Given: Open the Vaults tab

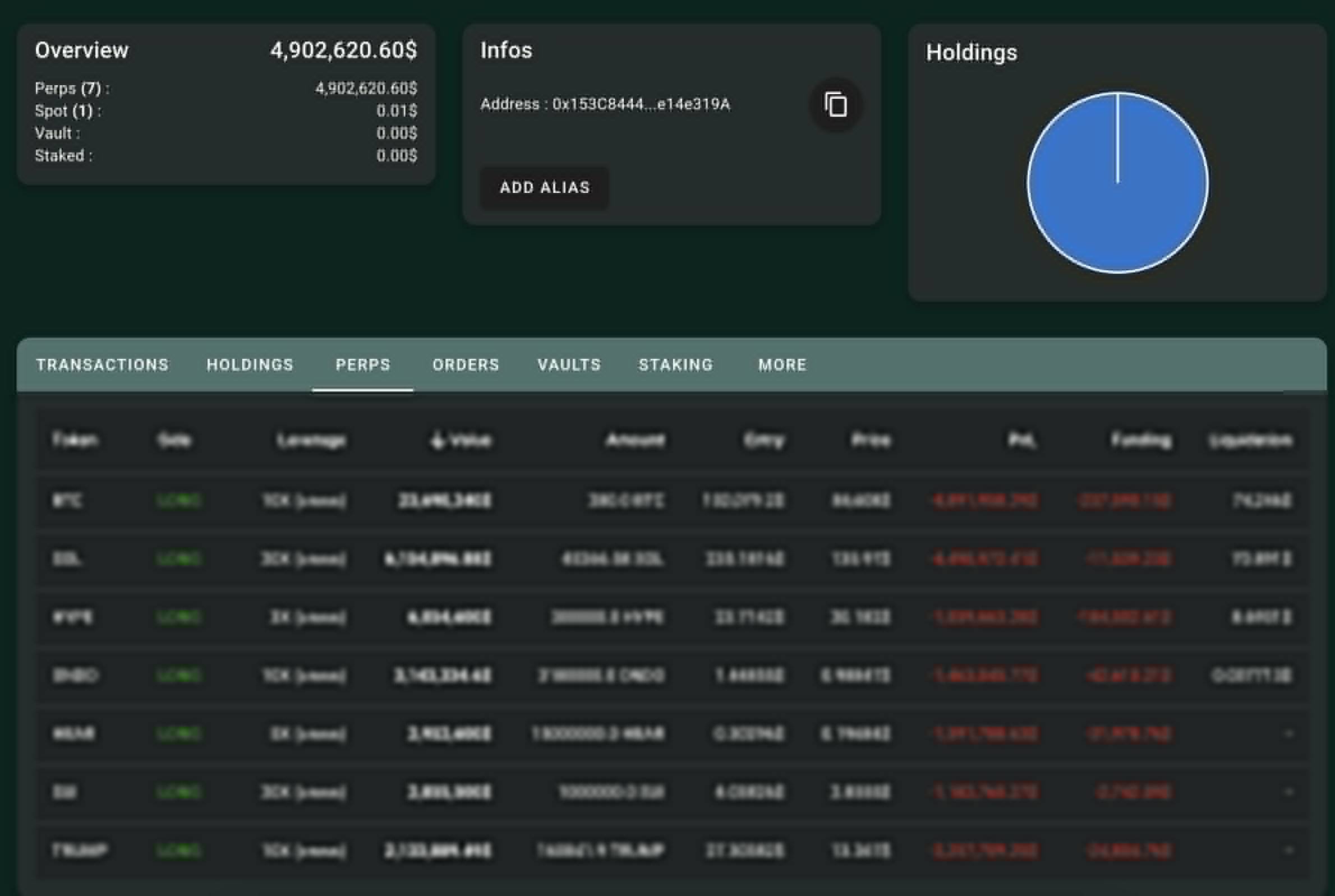Looking at the screenshot, I should coord(569,364).
